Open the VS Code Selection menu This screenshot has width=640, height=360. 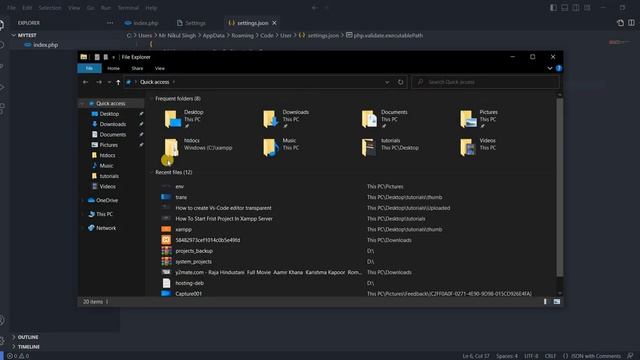pos(50,8)
